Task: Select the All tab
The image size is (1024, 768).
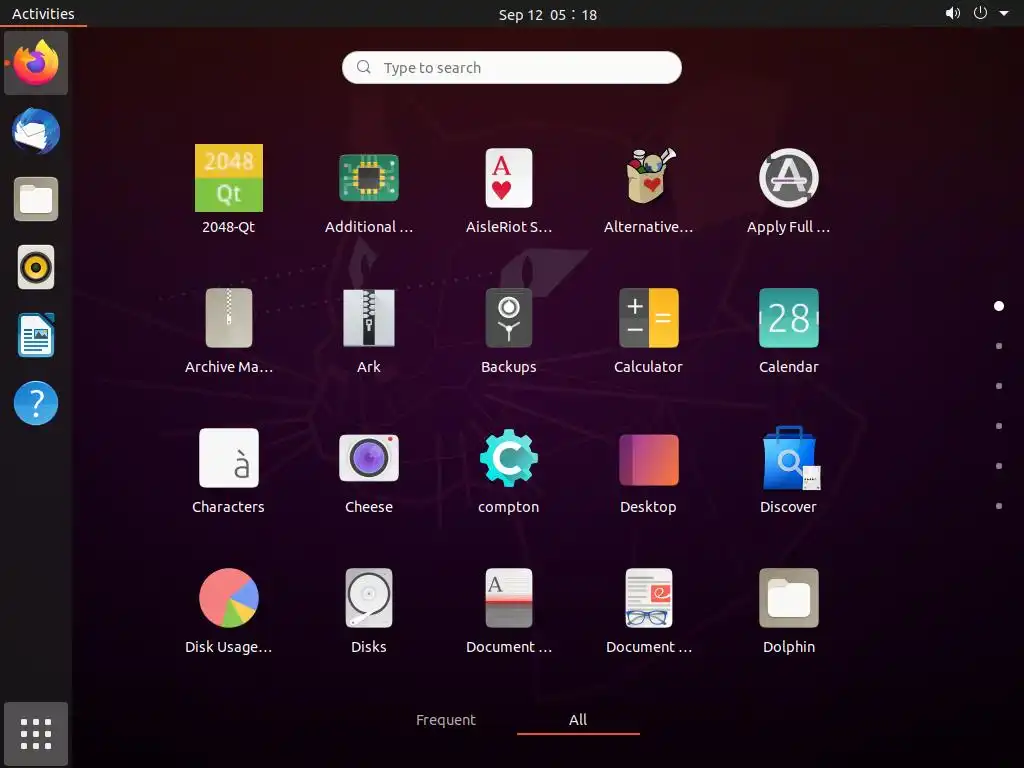Action: click(x=578, y=720)
